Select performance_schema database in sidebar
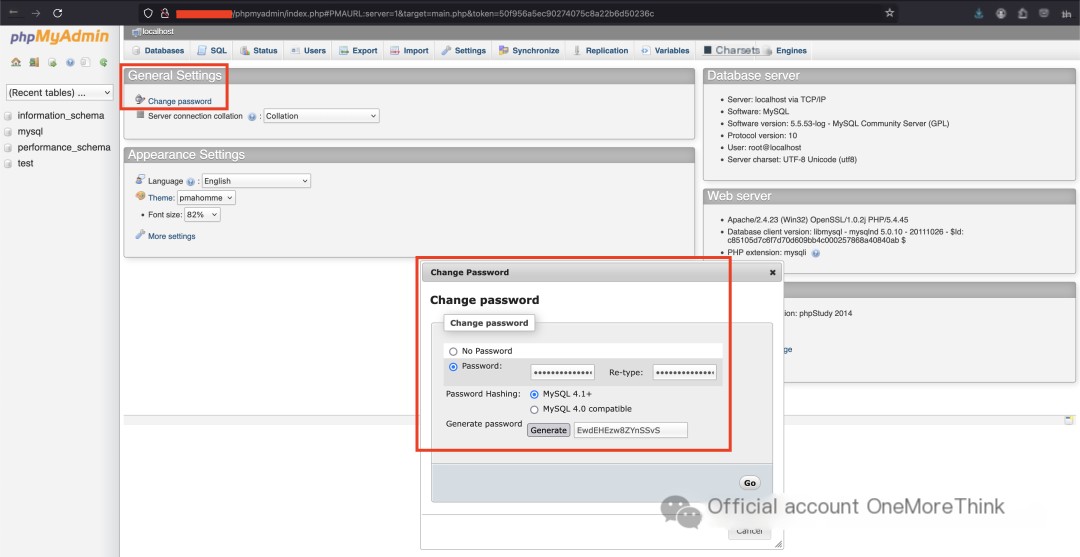Image resolution: width=1080 pixels, height=557 pixels. (64, 147)
